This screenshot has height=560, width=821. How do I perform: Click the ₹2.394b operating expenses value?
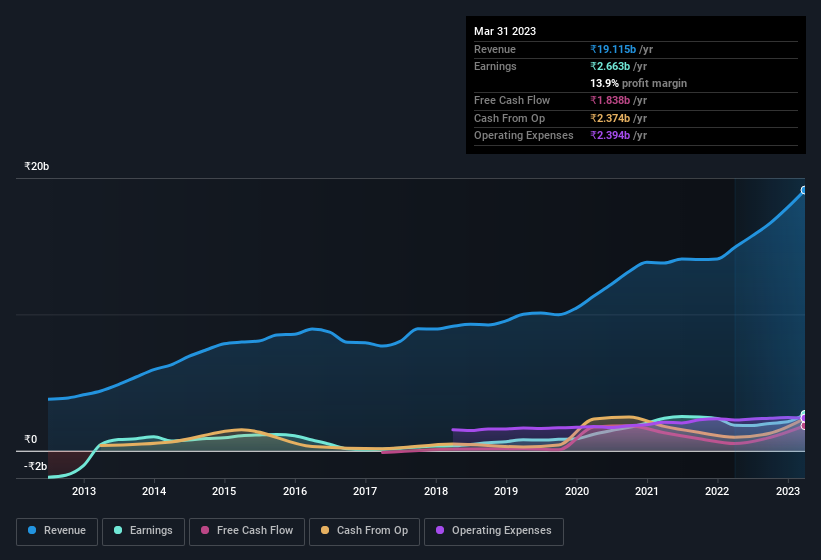point(610,136)
